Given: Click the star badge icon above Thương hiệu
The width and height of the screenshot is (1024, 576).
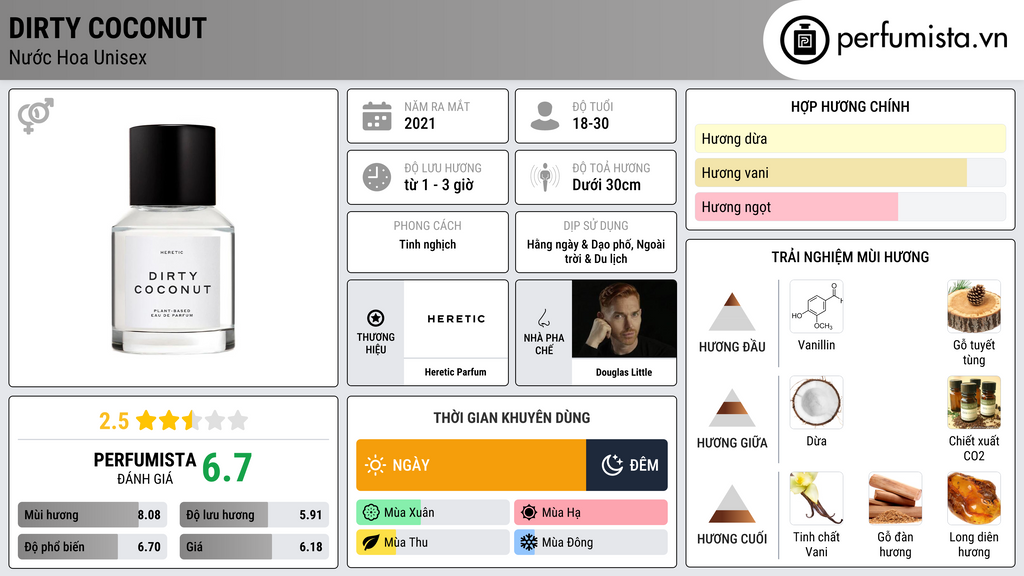Looking at the screenshot, I should 376,318.
